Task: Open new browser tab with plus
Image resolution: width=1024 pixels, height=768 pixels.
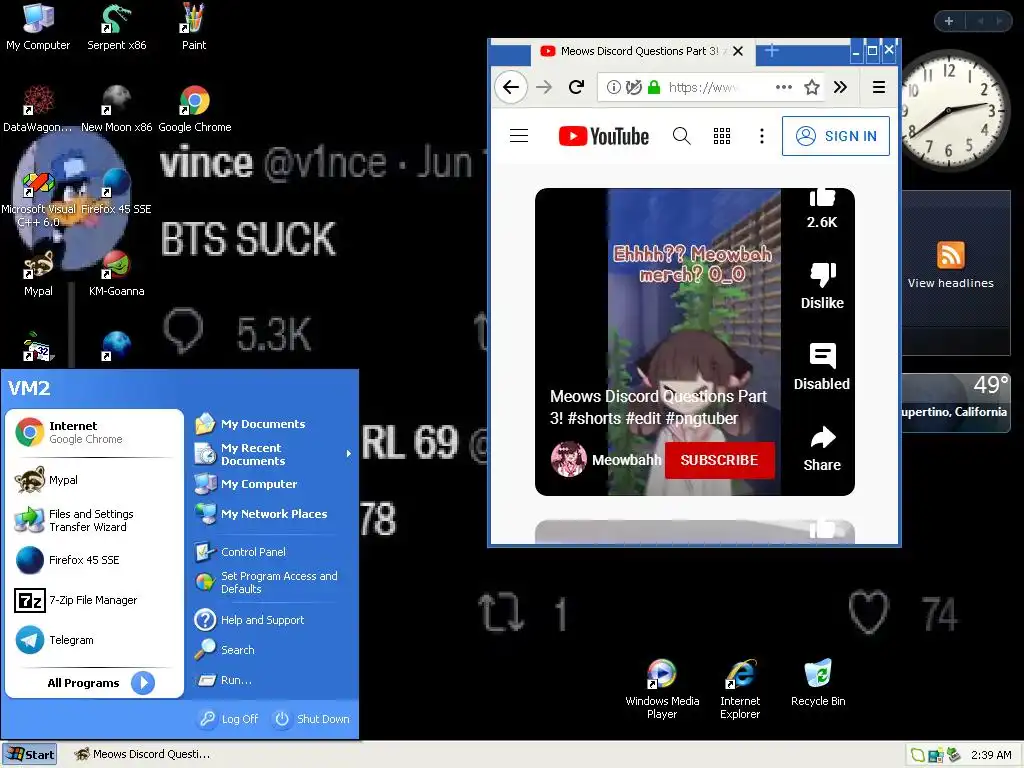Action: [771, 51]
